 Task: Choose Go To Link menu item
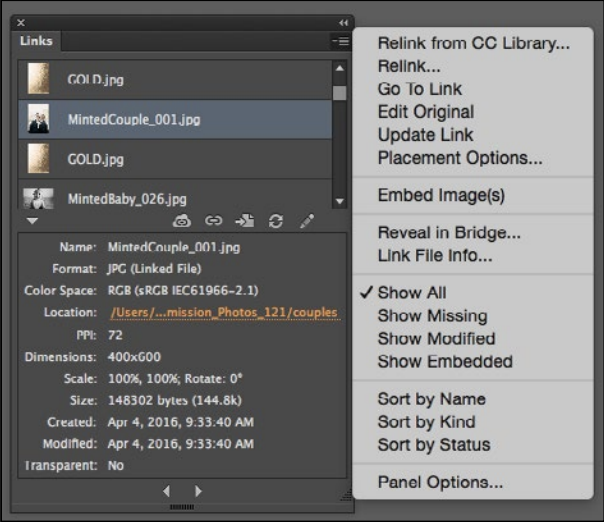pos(419,89)
